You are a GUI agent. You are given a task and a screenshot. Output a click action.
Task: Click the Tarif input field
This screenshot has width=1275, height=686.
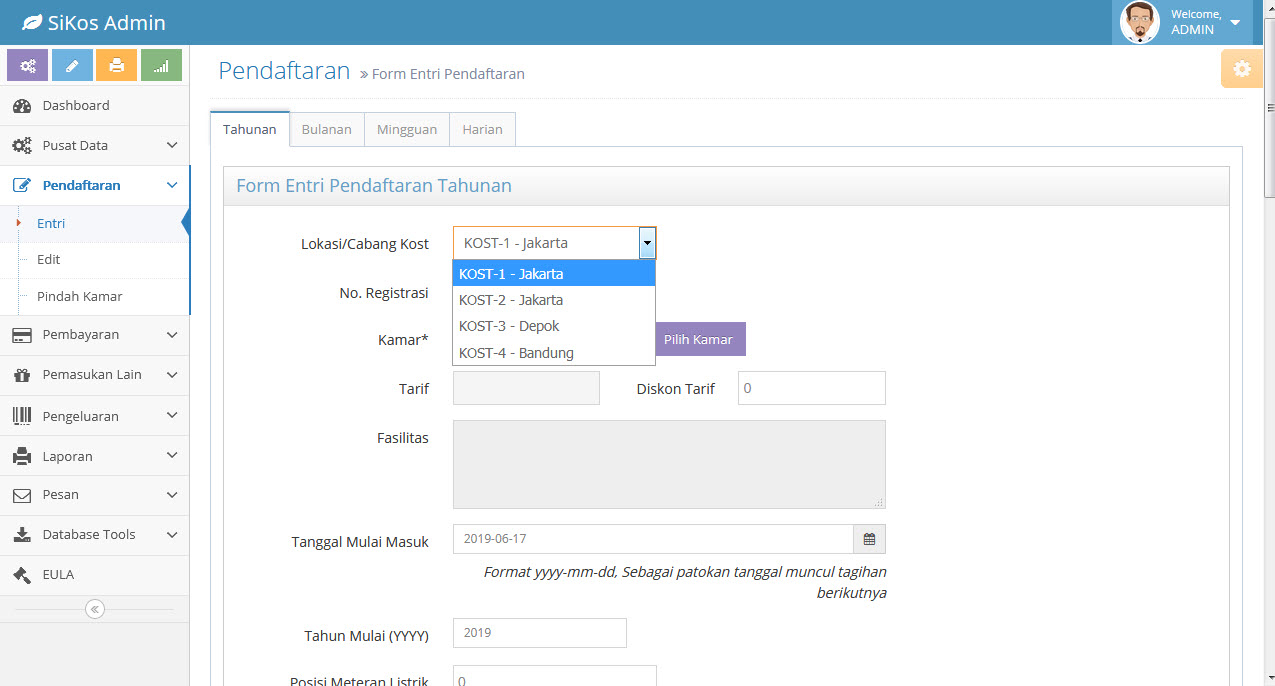(526, 388)
